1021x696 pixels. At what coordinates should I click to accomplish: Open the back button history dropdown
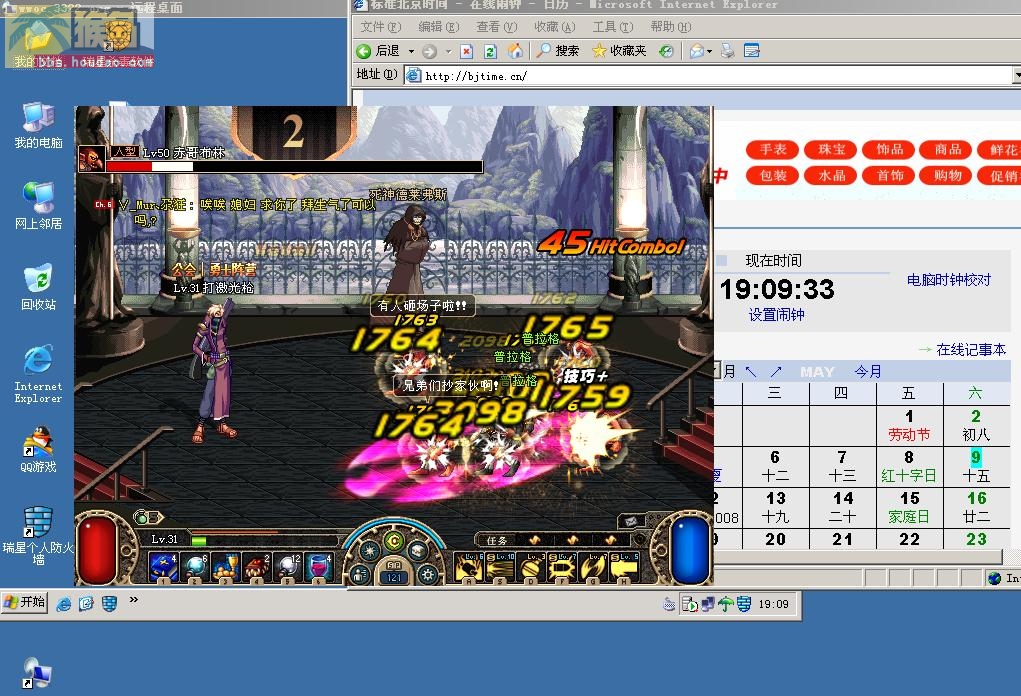coord(412,51)
